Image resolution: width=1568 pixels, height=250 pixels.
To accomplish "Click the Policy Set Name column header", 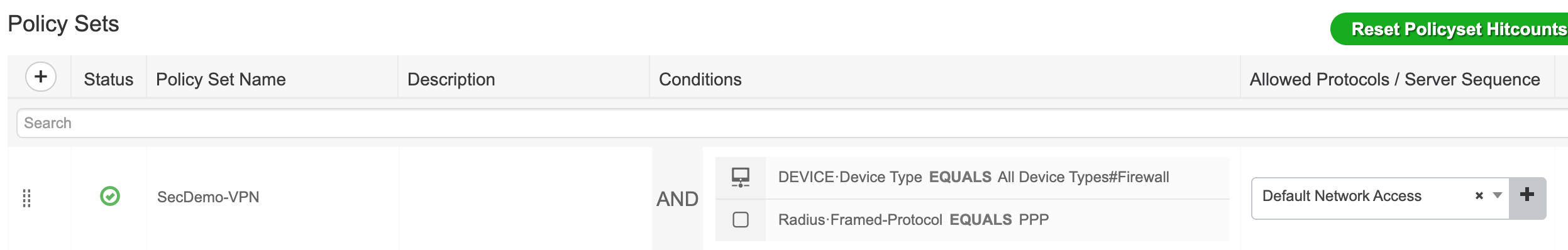I will click(221, 79).
